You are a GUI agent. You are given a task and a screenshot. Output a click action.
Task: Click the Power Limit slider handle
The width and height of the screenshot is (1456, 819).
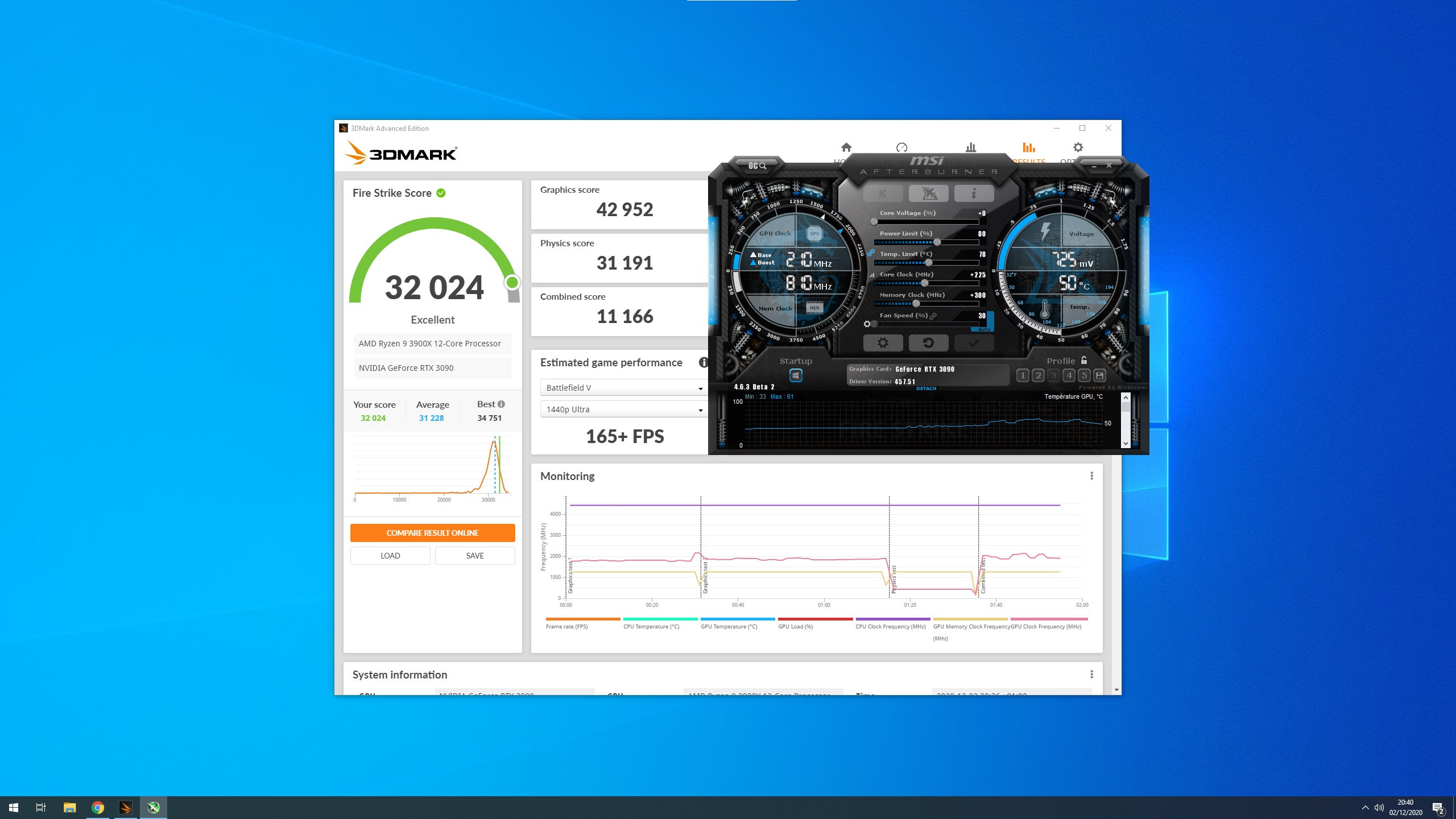tap(937, 242)
